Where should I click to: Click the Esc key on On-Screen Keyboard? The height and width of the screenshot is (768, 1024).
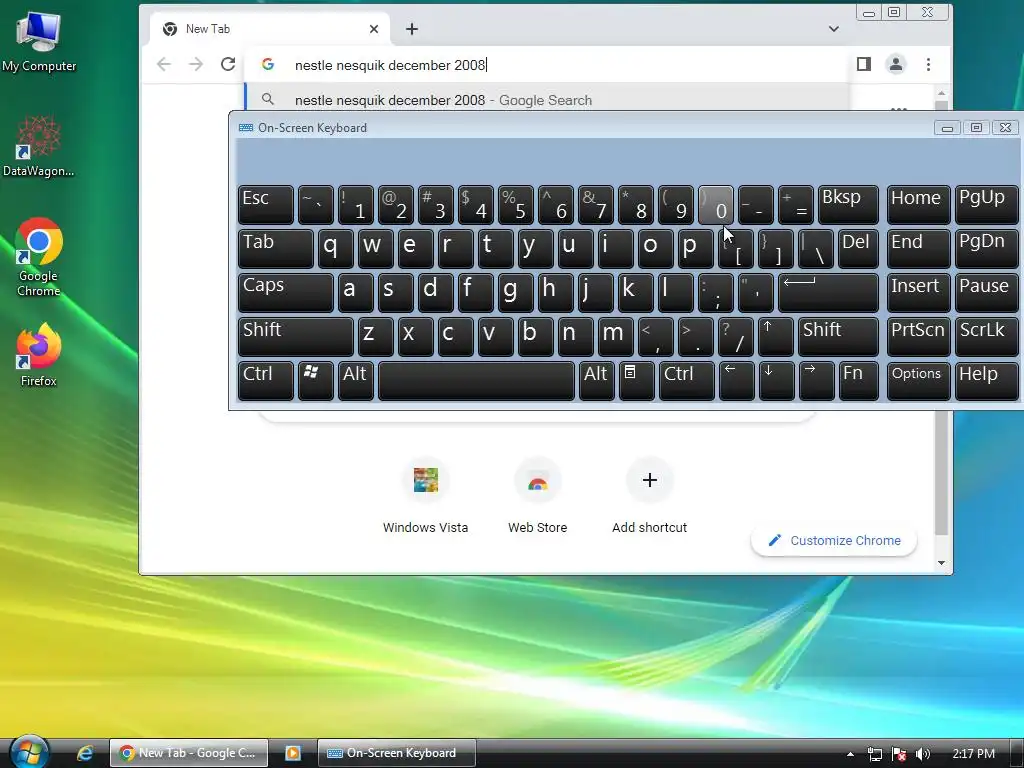(266, 204)
